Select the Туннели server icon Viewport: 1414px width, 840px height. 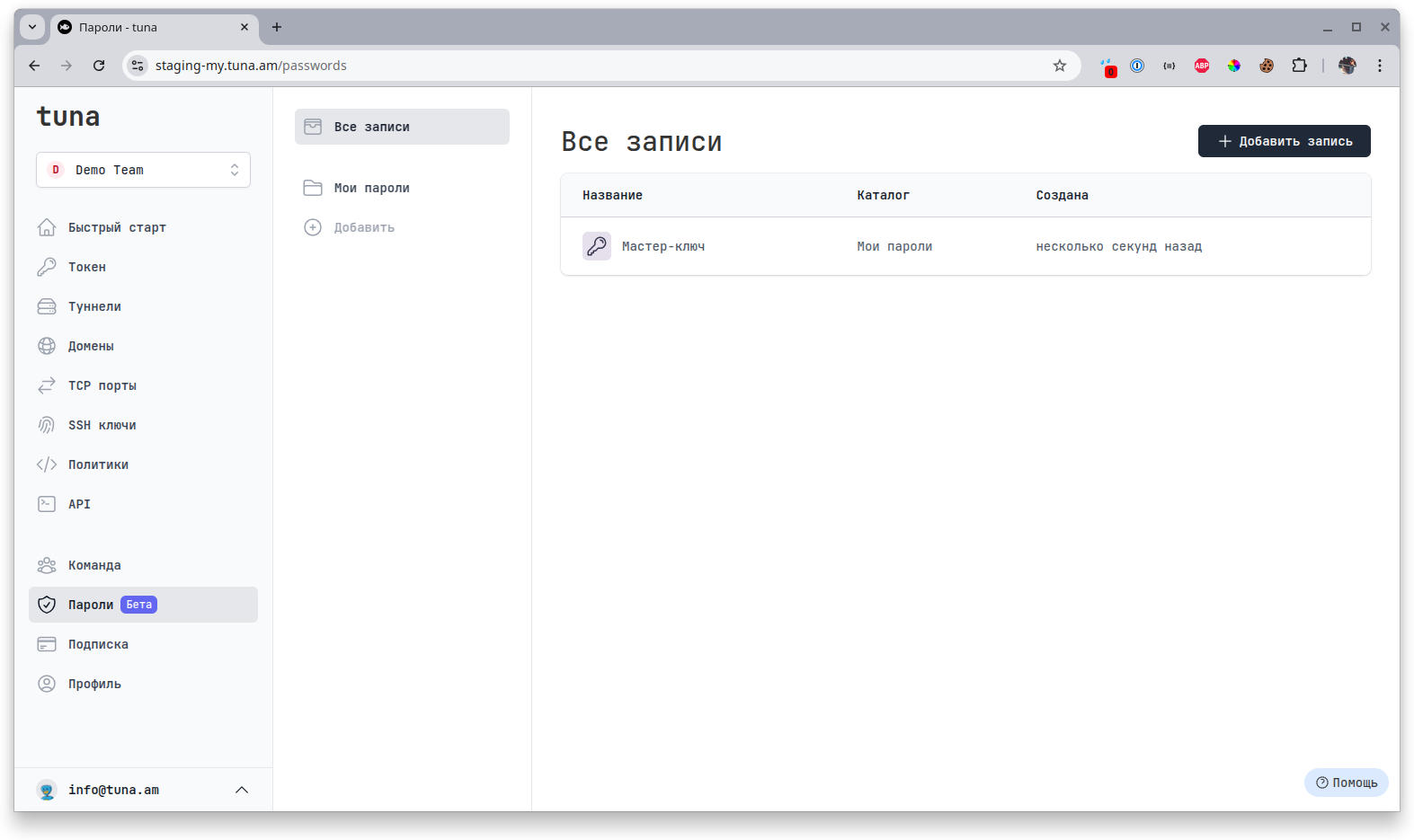point(47,306)
